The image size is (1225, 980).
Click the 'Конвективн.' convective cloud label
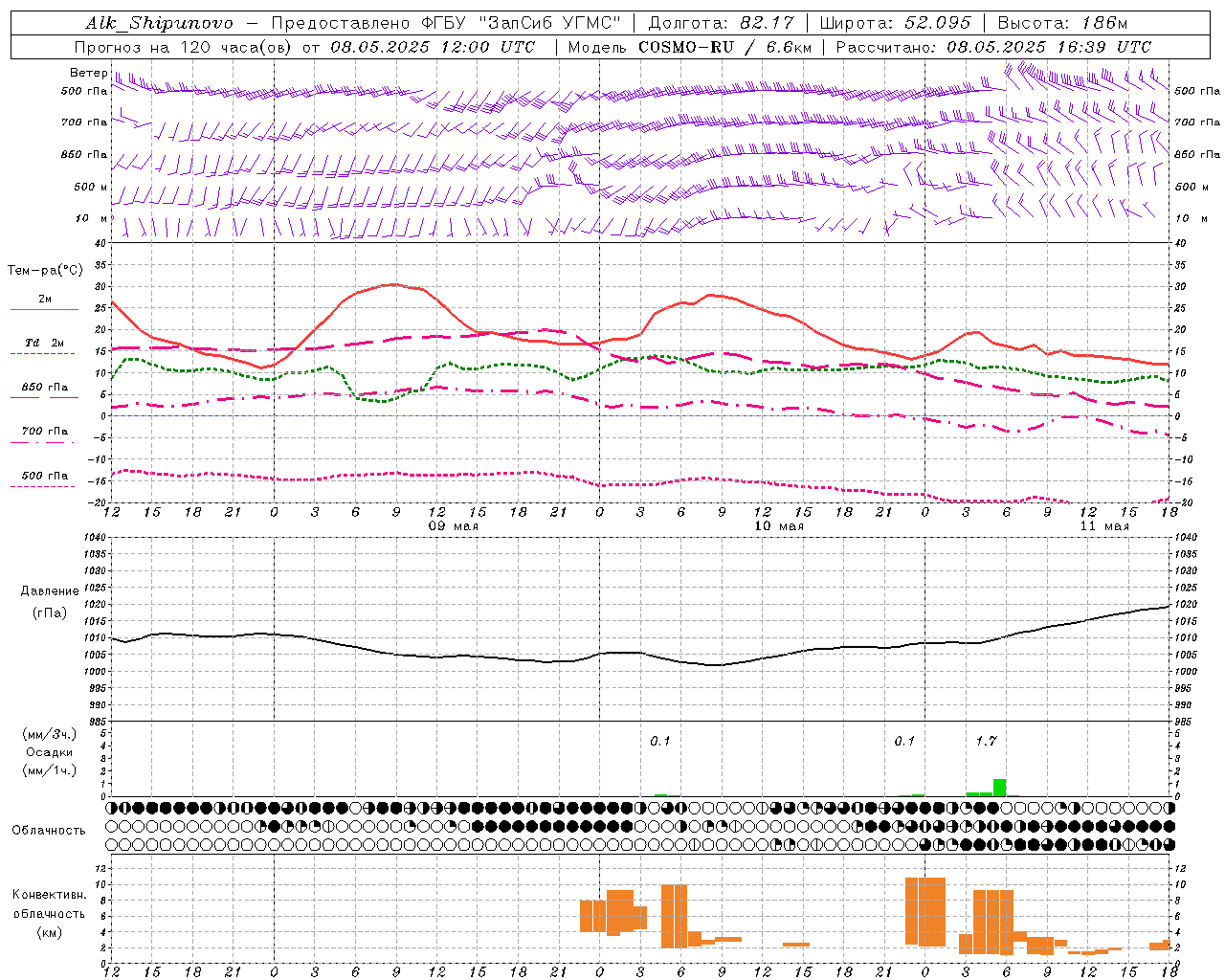coord(50,895)
